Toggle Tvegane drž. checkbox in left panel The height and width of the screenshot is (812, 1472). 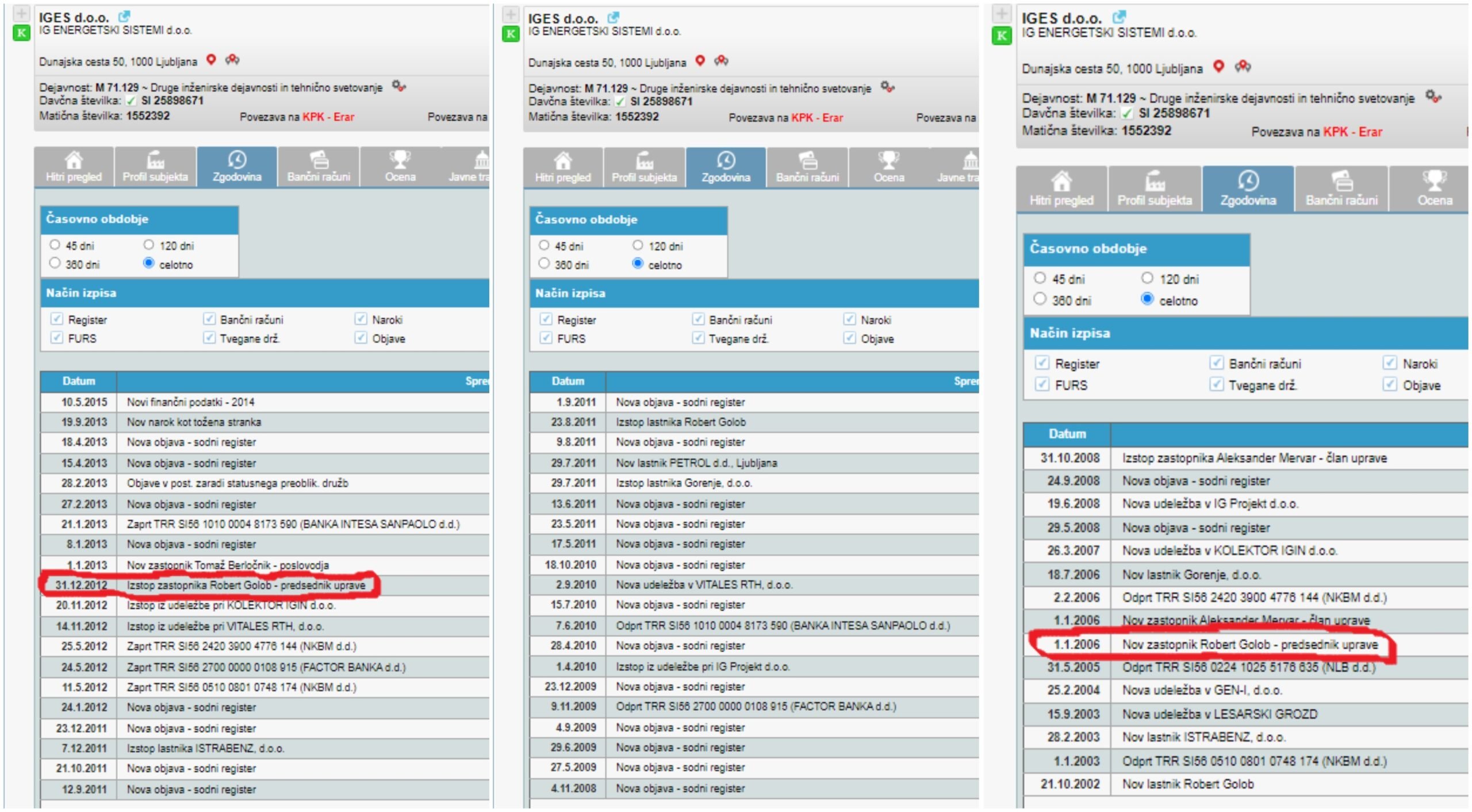click(x=209, y=338)
